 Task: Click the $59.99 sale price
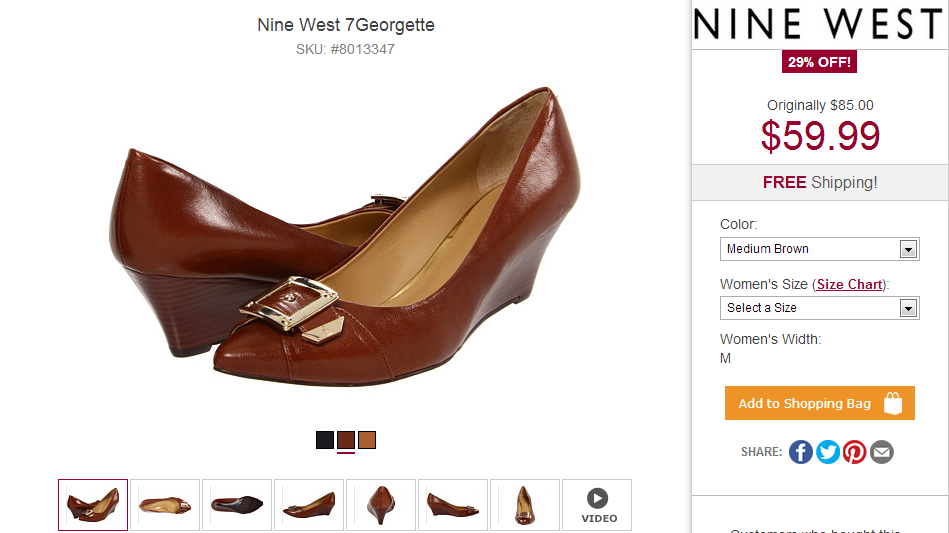point(820,136)
